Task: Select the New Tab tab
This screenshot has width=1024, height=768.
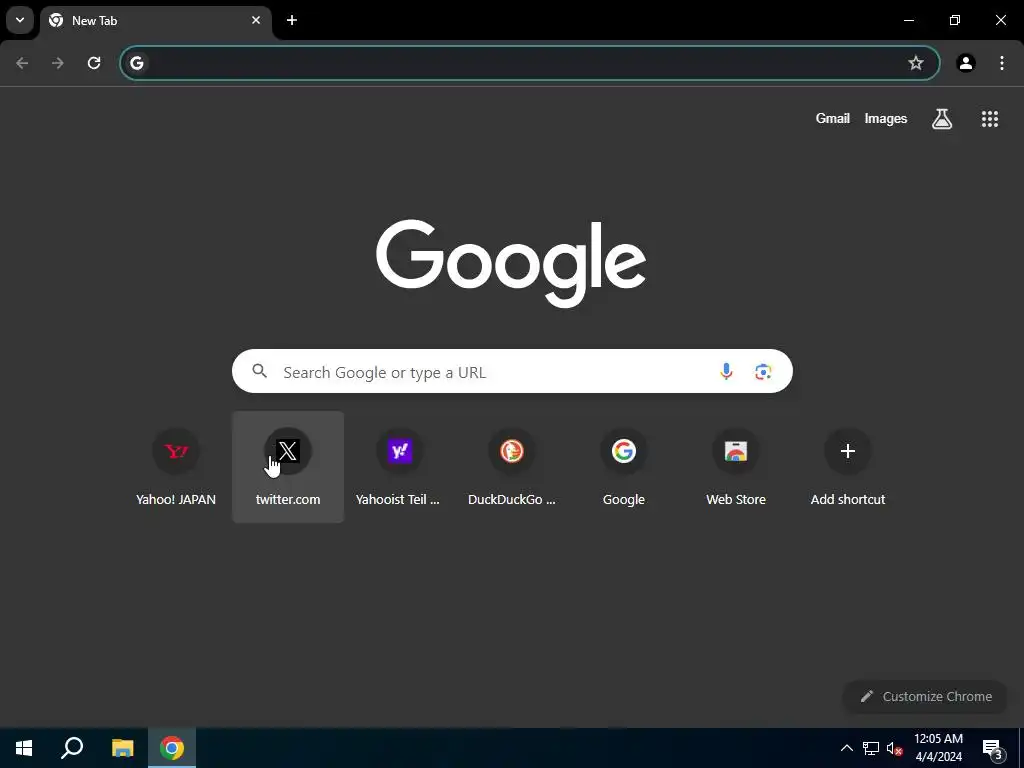Action: pos(155,22)
